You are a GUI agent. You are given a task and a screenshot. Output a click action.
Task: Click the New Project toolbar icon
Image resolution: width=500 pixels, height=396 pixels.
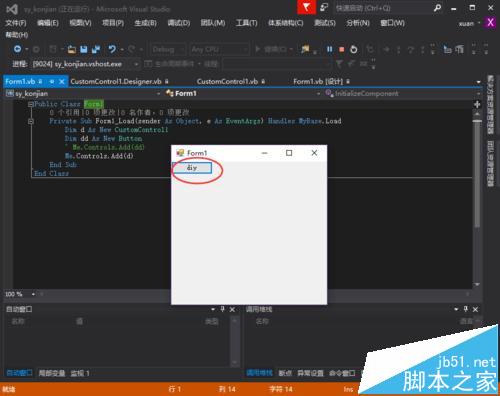[x=53, y=50]
